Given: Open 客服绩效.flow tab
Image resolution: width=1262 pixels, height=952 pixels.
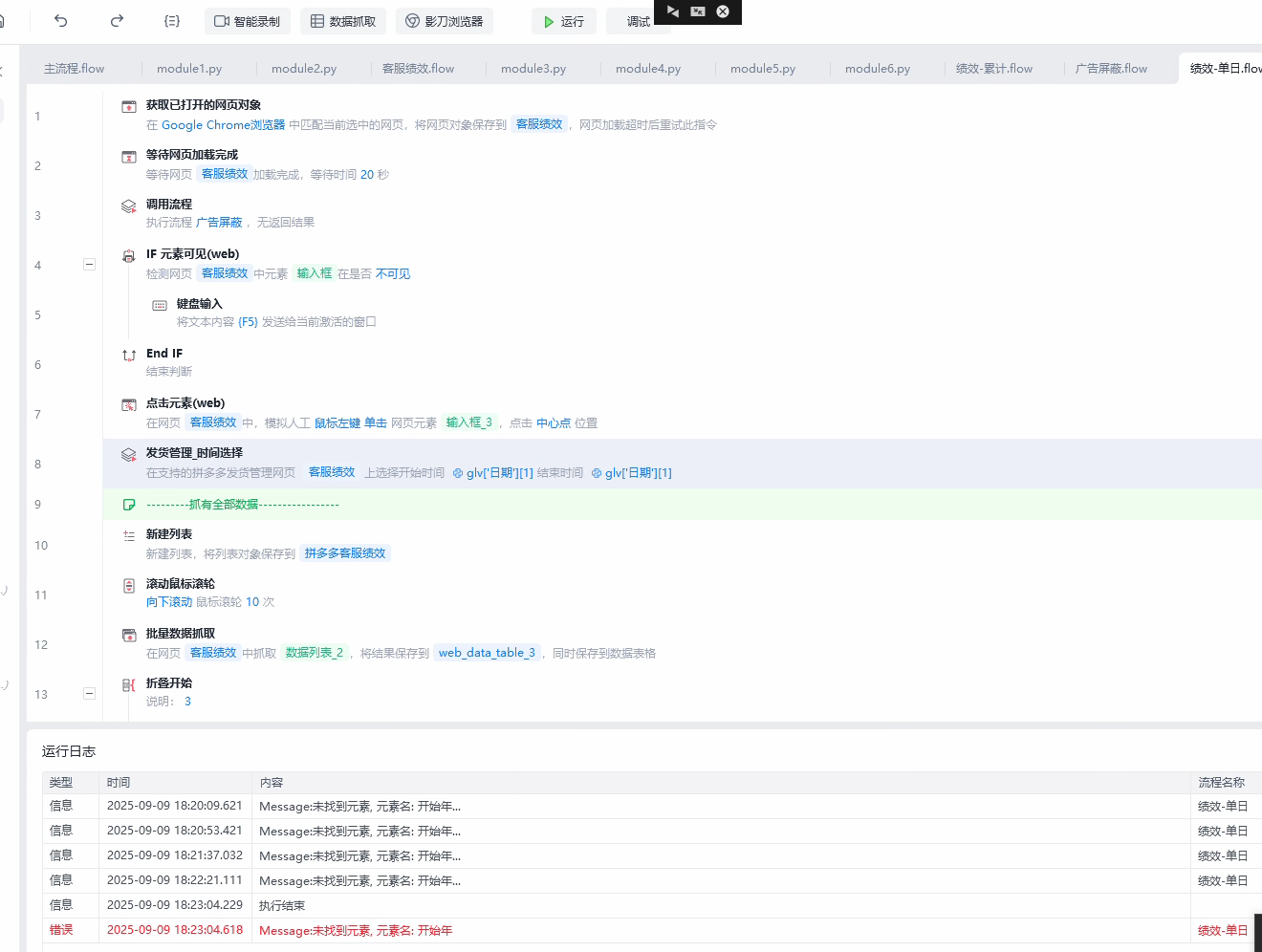Looking at the screenshot, I should (419, 69).
